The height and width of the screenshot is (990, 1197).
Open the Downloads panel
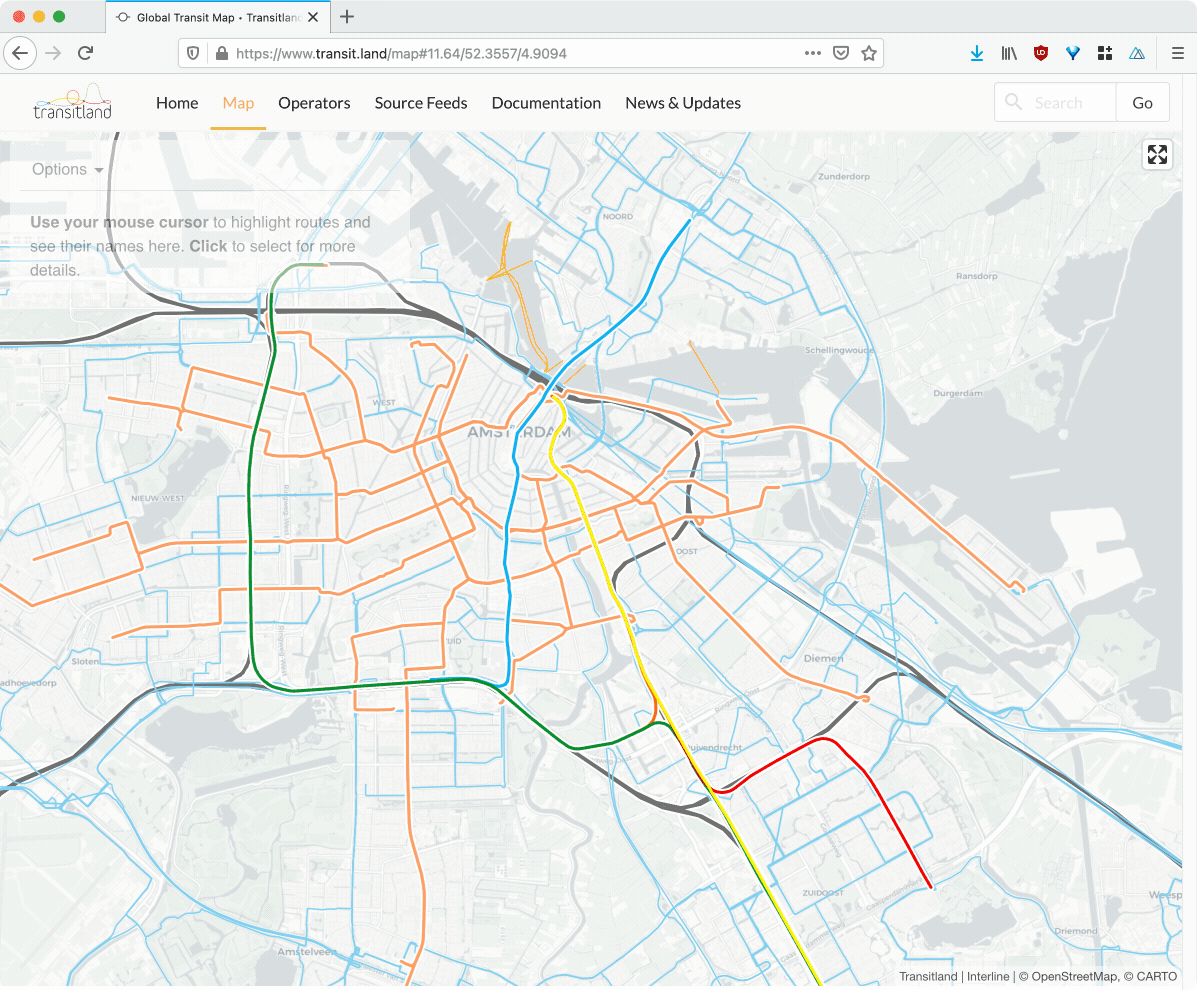point(977,53)
